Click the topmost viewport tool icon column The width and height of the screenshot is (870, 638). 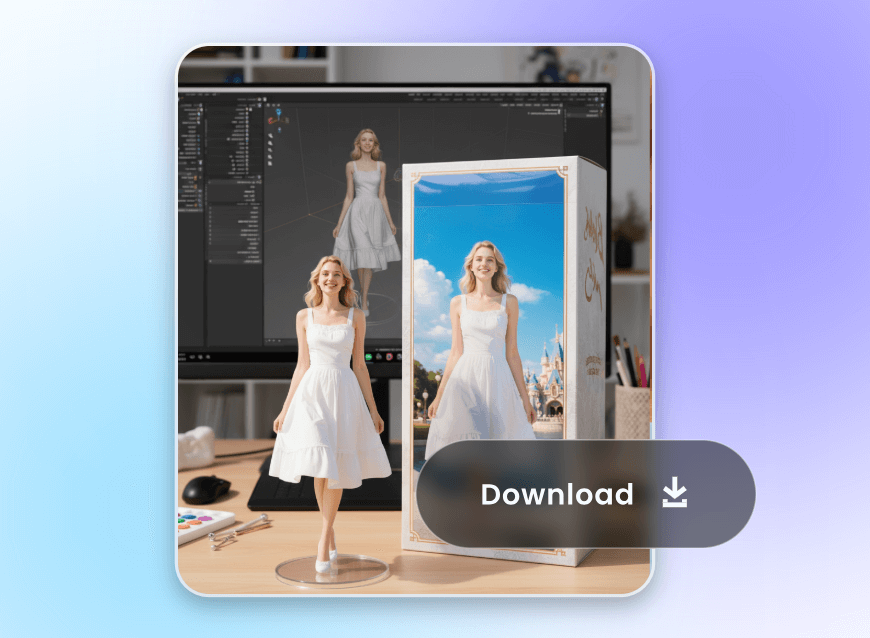(x=271, y=136)
